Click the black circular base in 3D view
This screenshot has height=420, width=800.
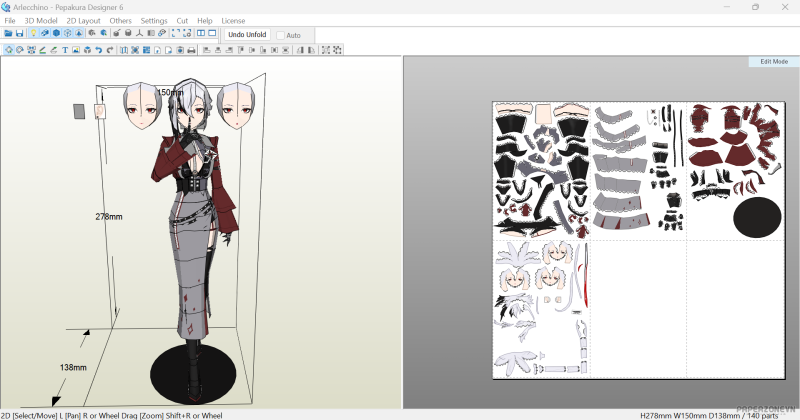(193, 374)
